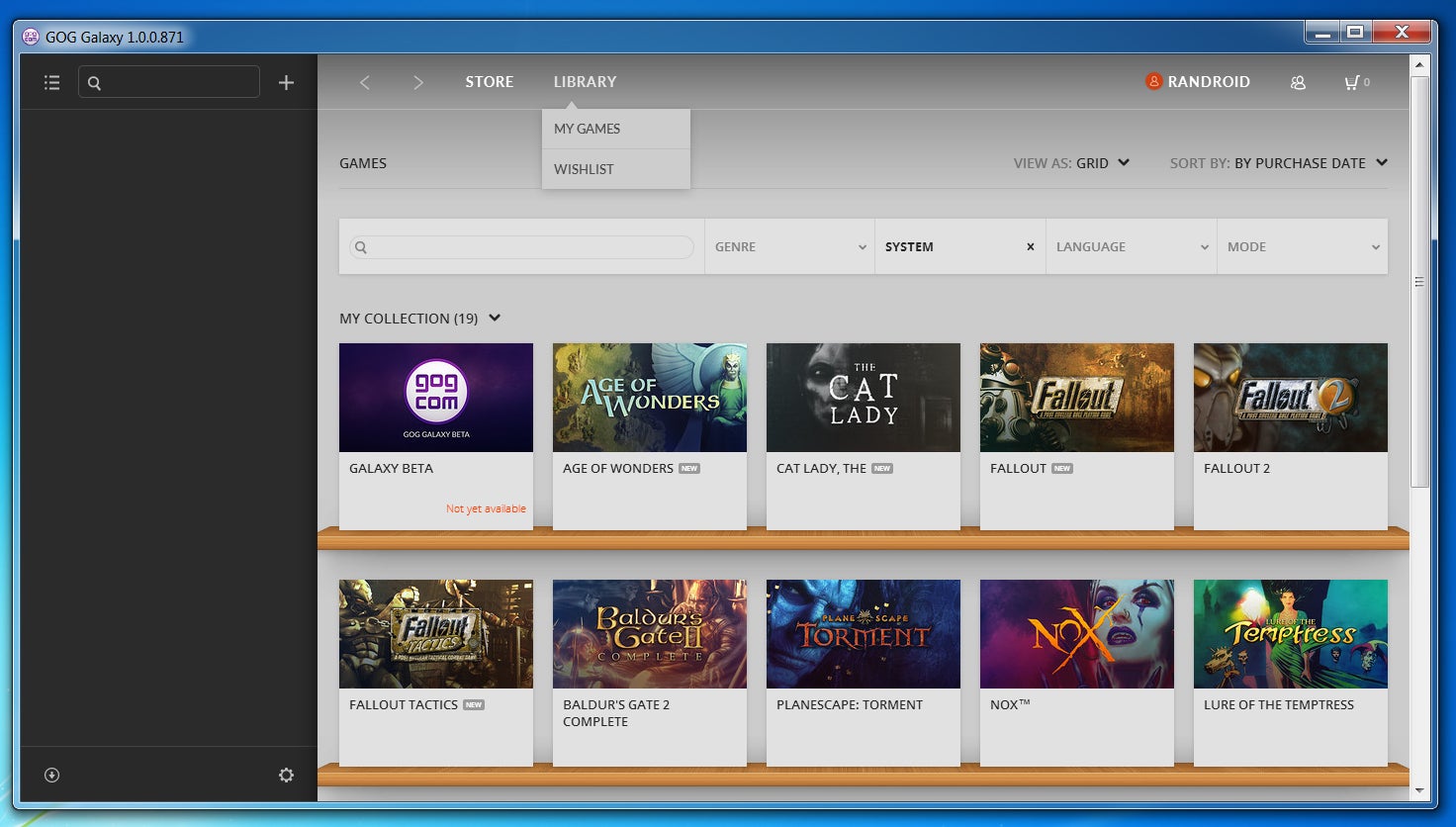Open the sidebar list view icon

(x=52, y=83)
